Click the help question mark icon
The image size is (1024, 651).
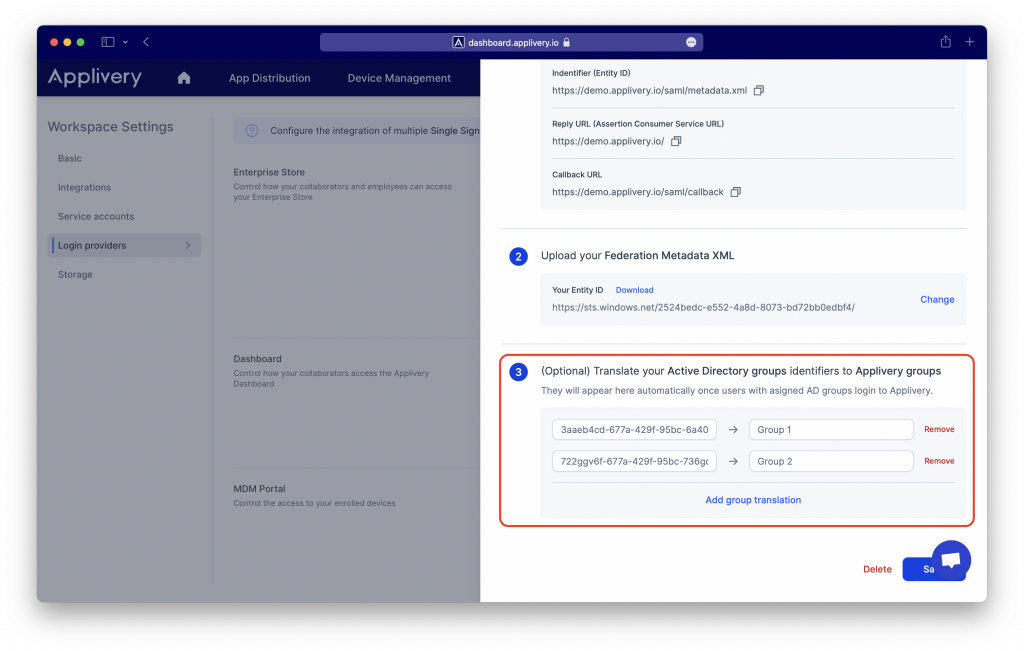click(252, 131)
